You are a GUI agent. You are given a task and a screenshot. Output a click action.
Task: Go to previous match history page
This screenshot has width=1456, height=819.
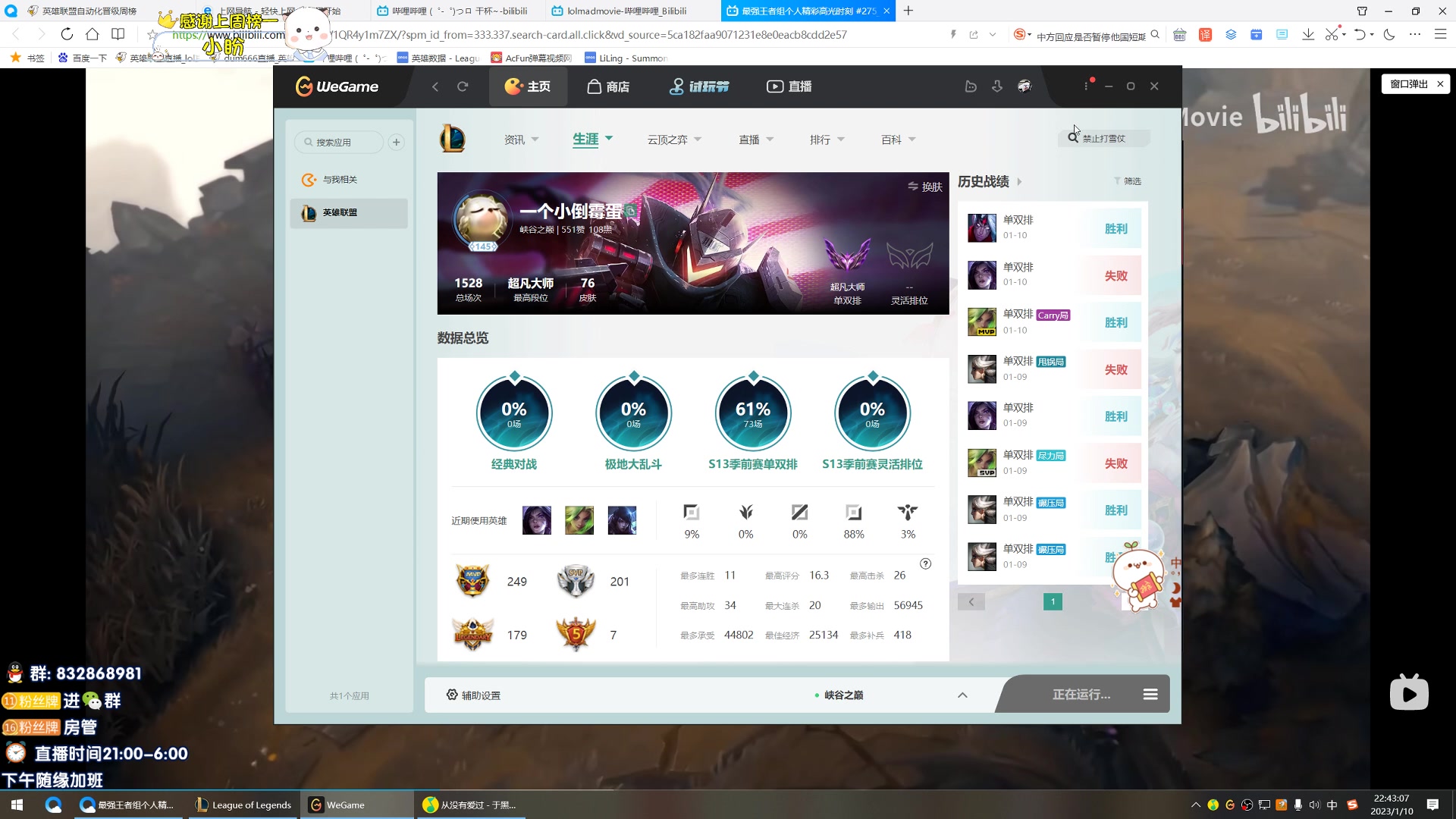(971, 601)
